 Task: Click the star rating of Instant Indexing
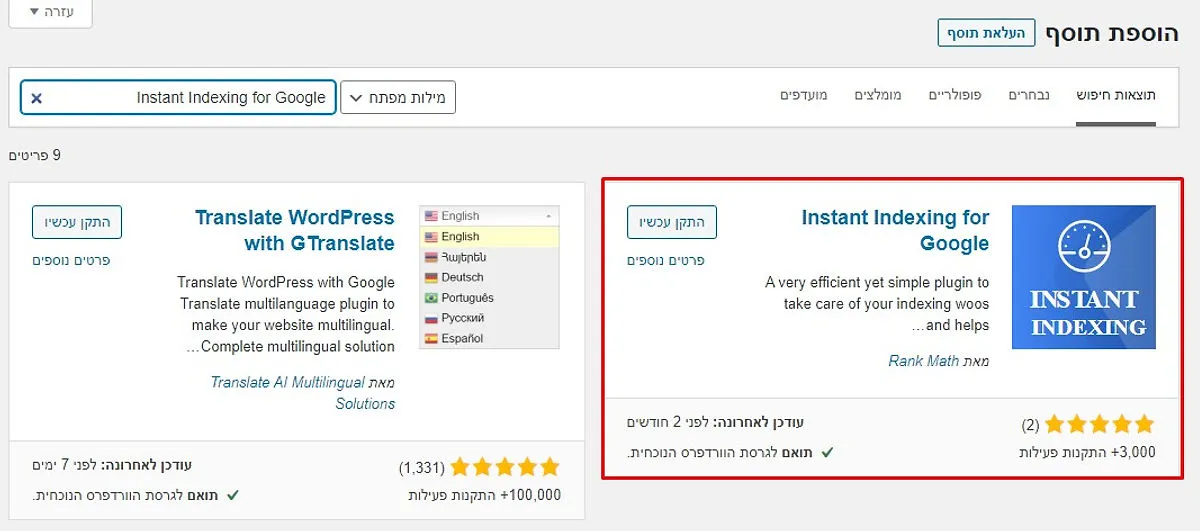point(1100,424)
